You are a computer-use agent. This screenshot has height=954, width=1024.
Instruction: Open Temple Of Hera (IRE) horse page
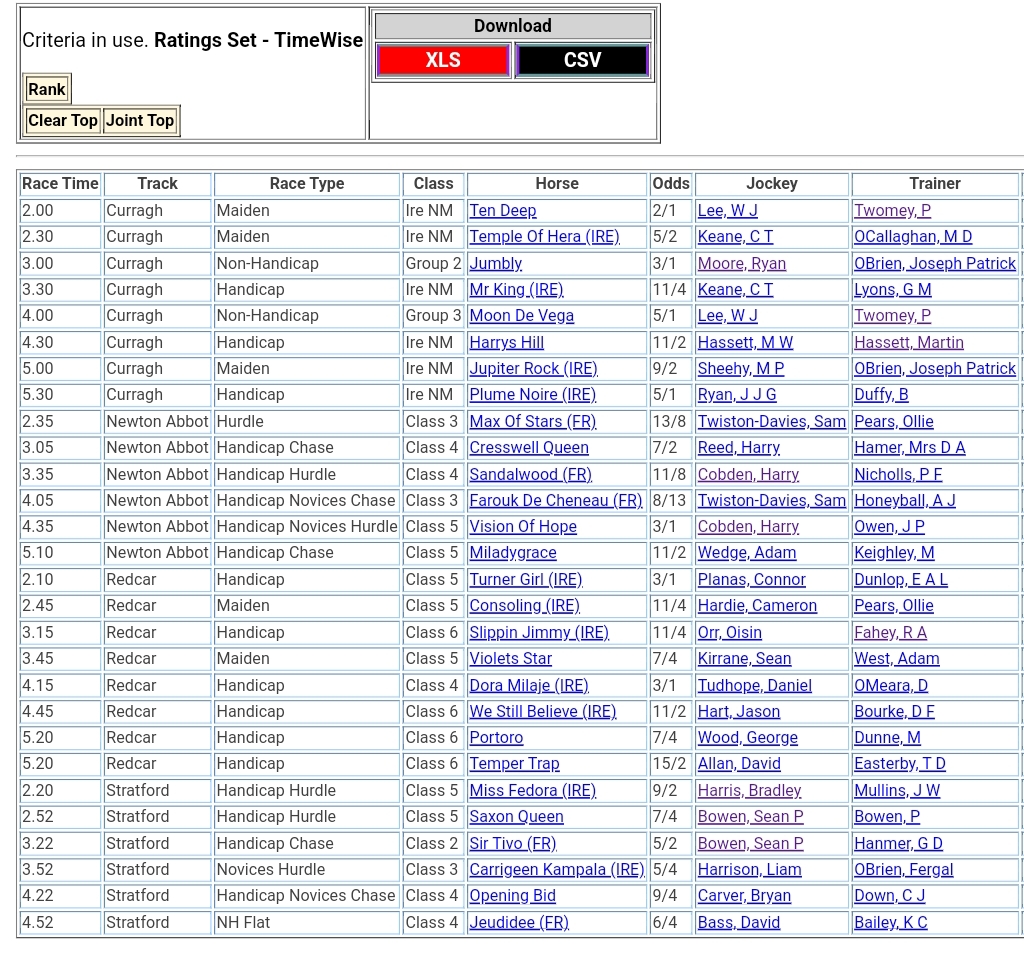coord(544,237)
